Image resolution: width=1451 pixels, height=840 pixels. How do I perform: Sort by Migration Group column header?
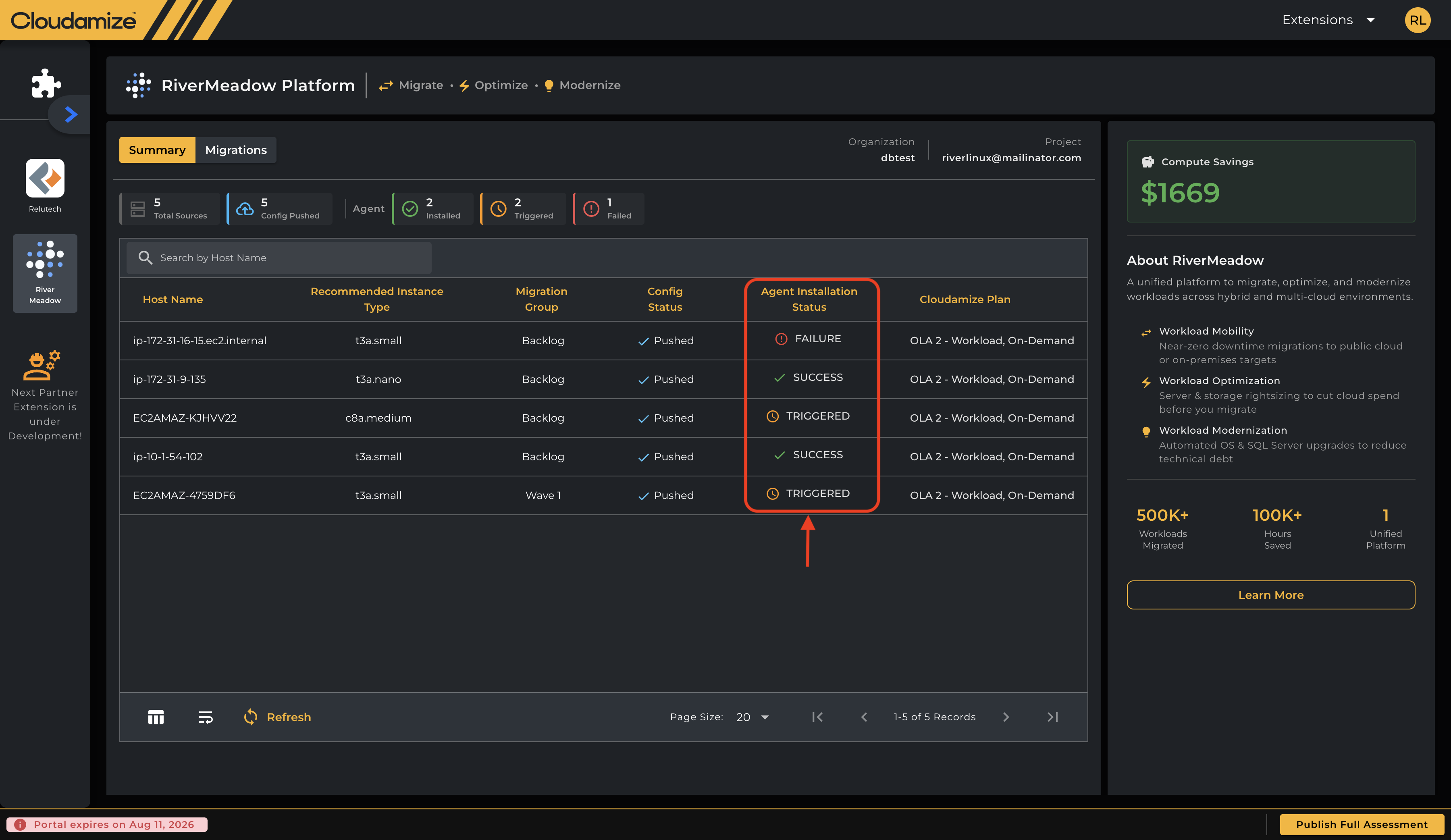pyautogui.click(x=541, y=299)
